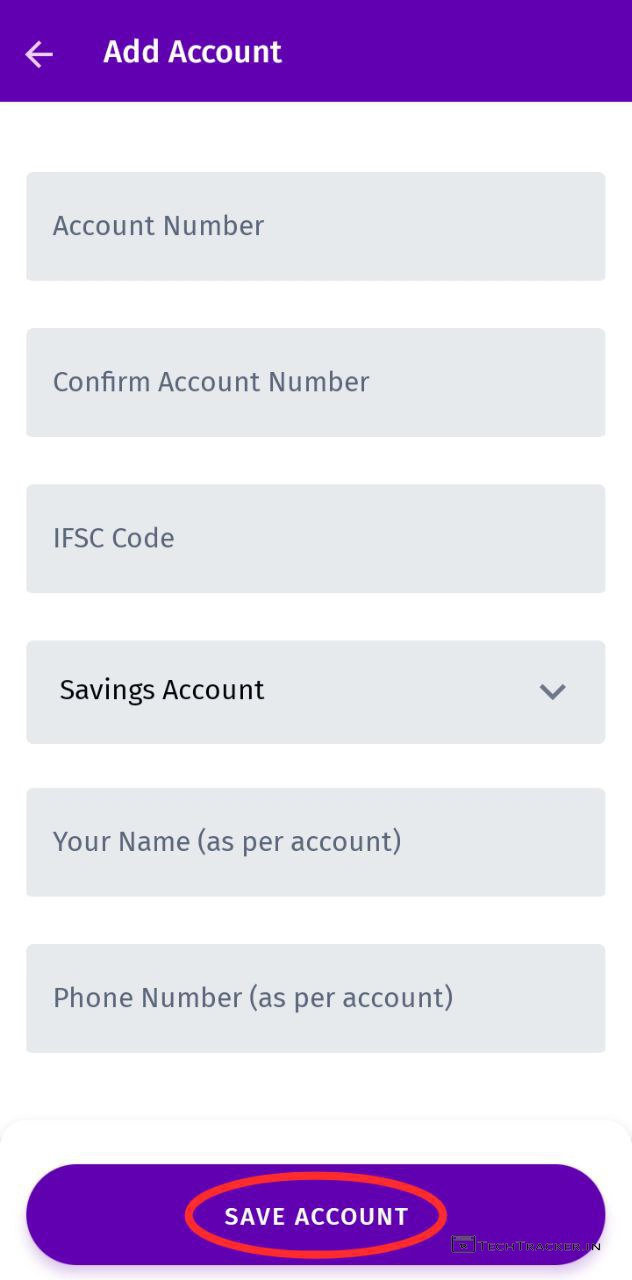Screen dimensions: 632x1280
Task: Click the 'Add Account' header title
Action: coord(193,52)
